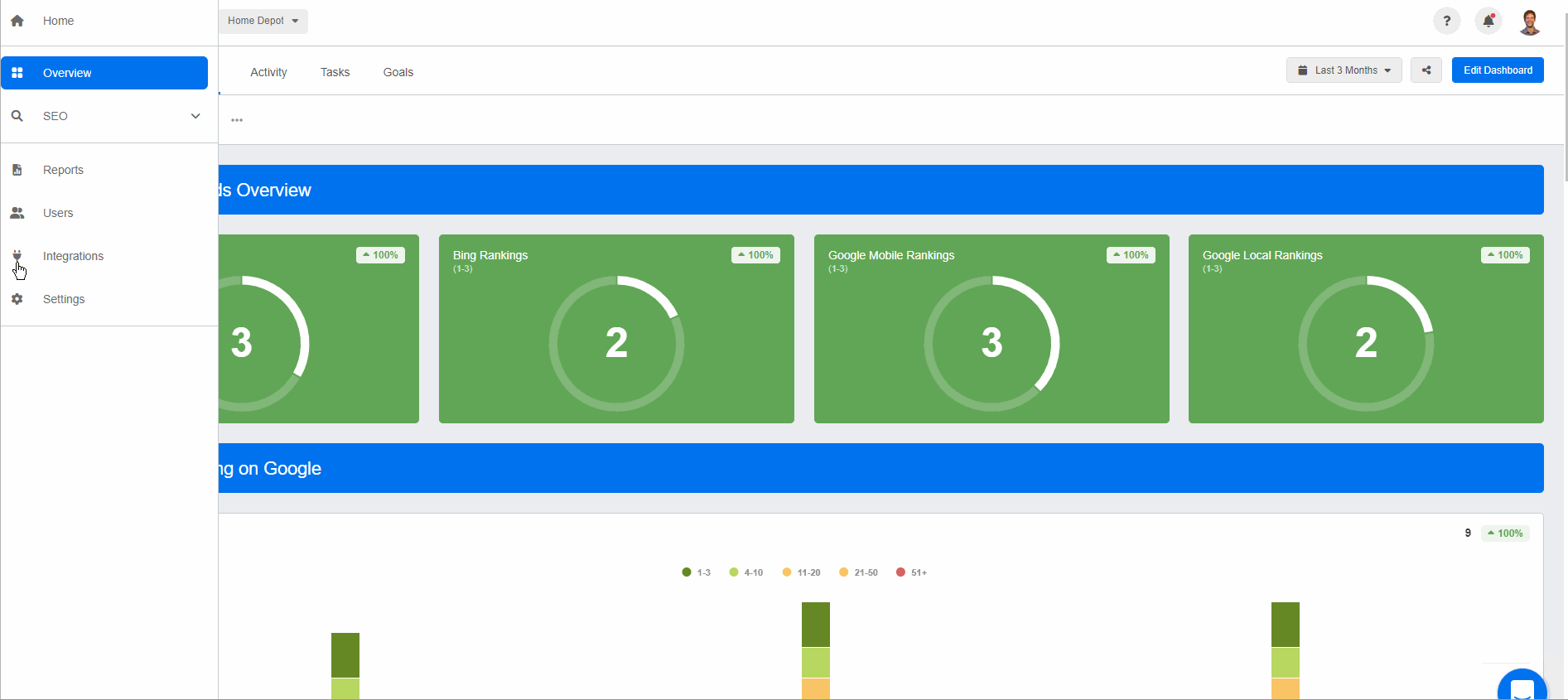Click the three-dot more options icon
The width and height of the screenshot is (1568, 700).
(x=237, y=120)
